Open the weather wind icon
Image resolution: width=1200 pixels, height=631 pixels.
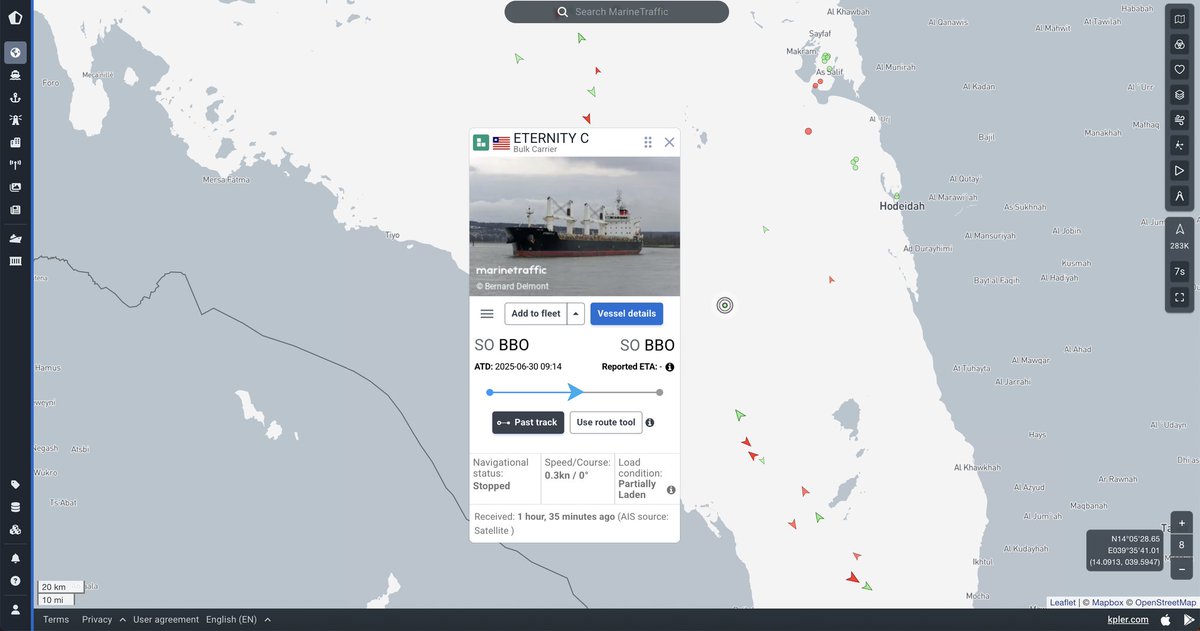coord(1180,120)
